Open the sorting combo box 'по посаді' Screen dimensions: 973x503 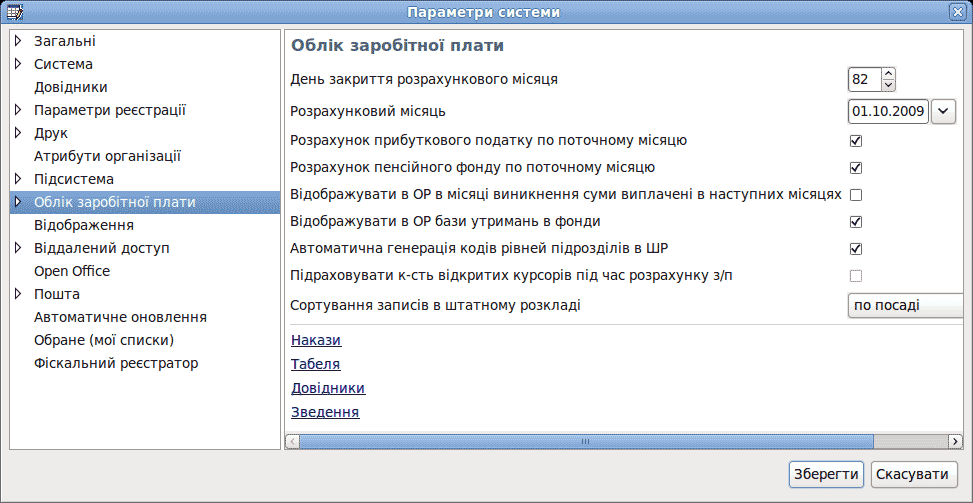pos(905,305)
